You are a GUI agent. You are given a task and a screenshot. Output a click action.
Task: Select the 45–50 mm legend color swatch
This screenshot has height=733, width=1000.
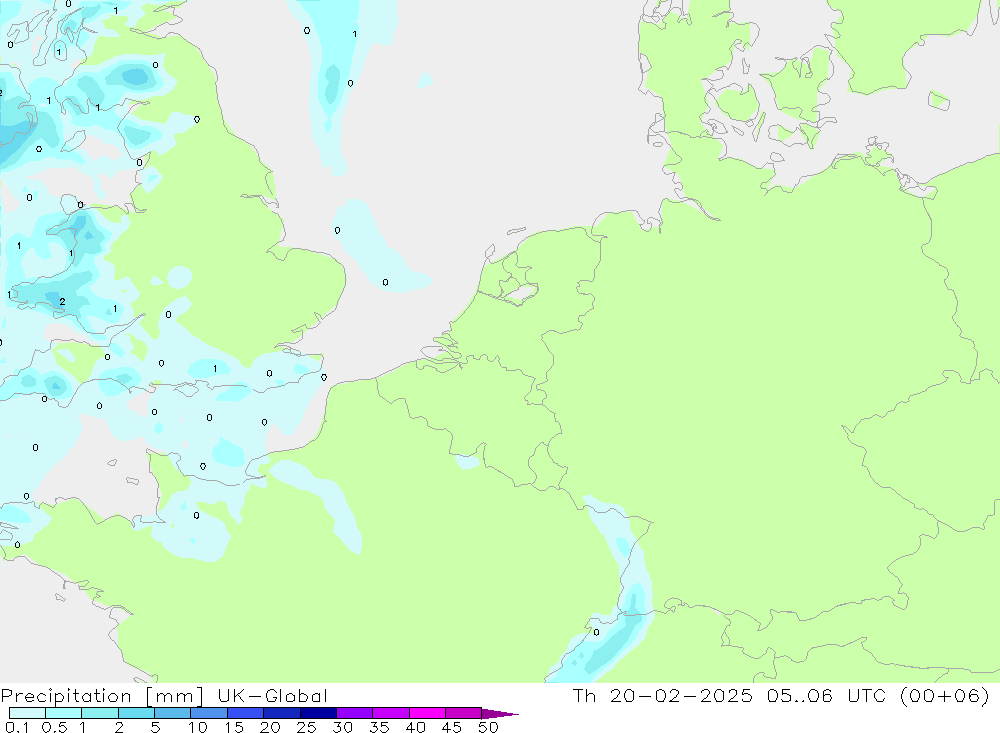tap(464, 713)
